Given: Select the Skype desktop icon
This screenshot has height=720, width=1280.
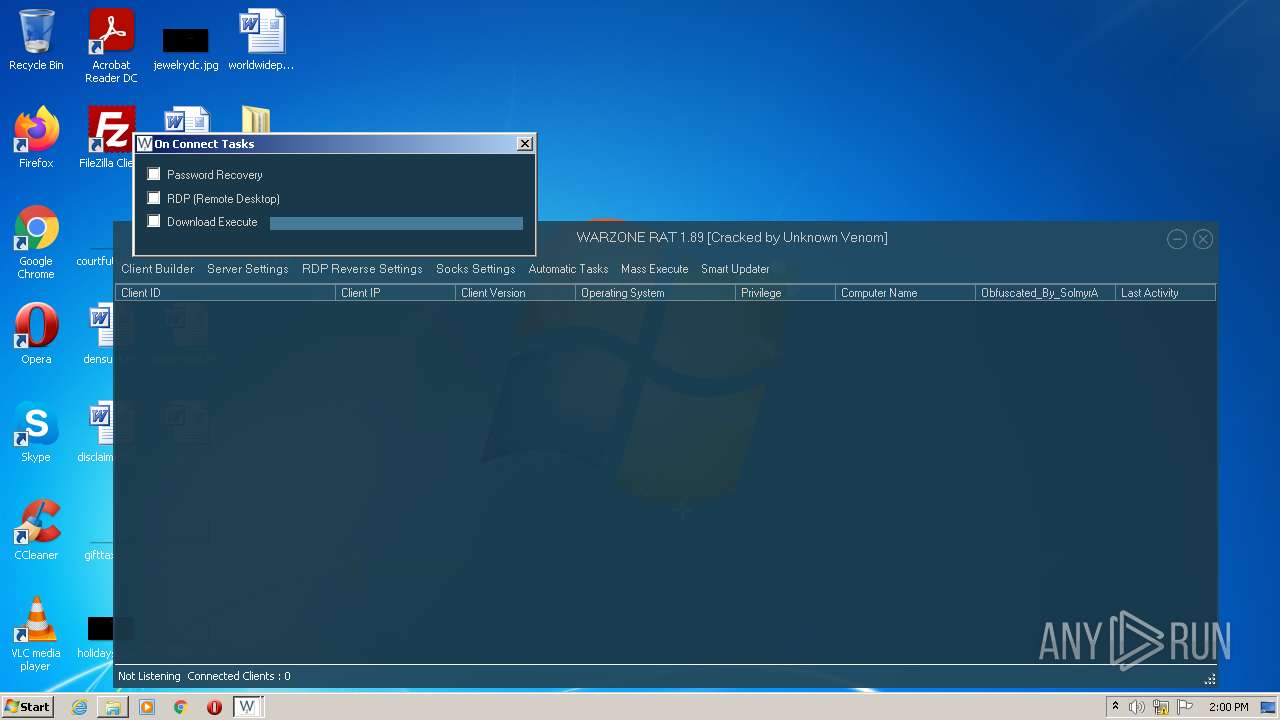Looking at the screenshot, I should [x=36, y=432].
